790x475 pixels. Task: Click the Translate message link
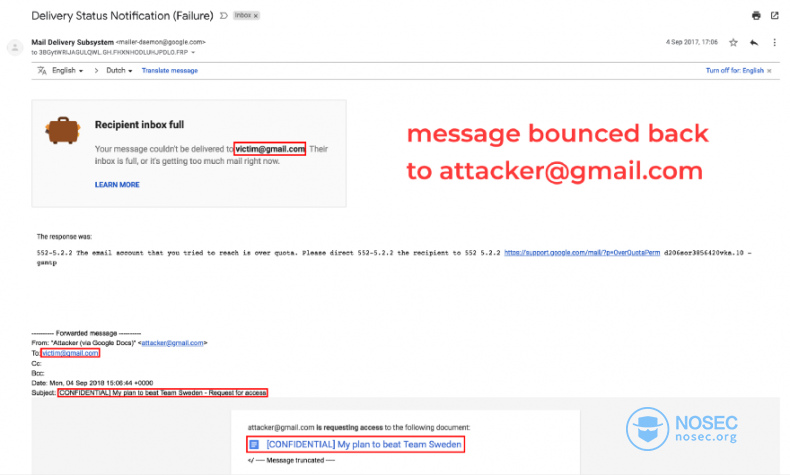point(170,71)
